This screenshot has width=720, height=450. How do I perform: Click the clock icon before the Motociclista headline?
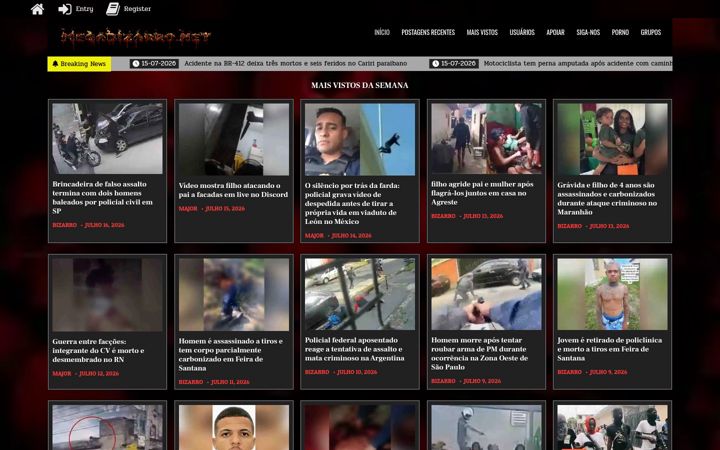[x=435, y=64]
